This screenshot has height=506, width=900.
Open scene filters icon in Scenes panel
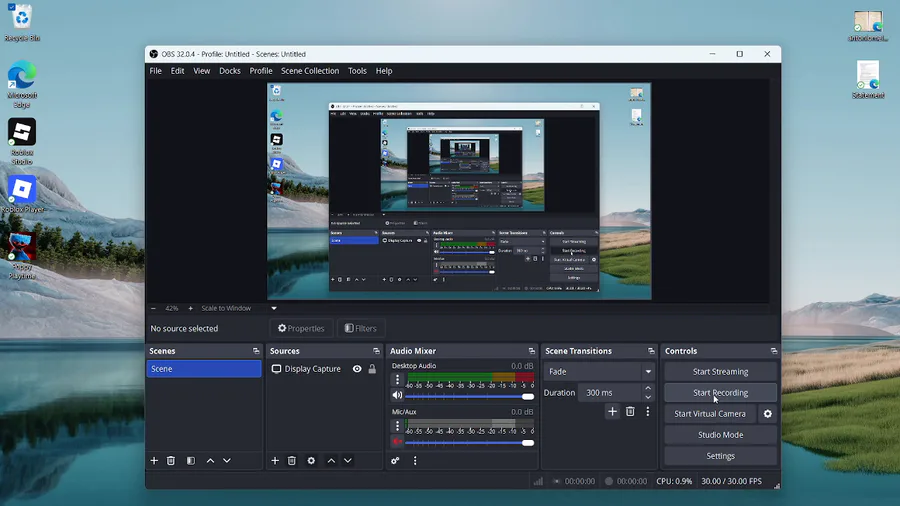click(190, 461)
